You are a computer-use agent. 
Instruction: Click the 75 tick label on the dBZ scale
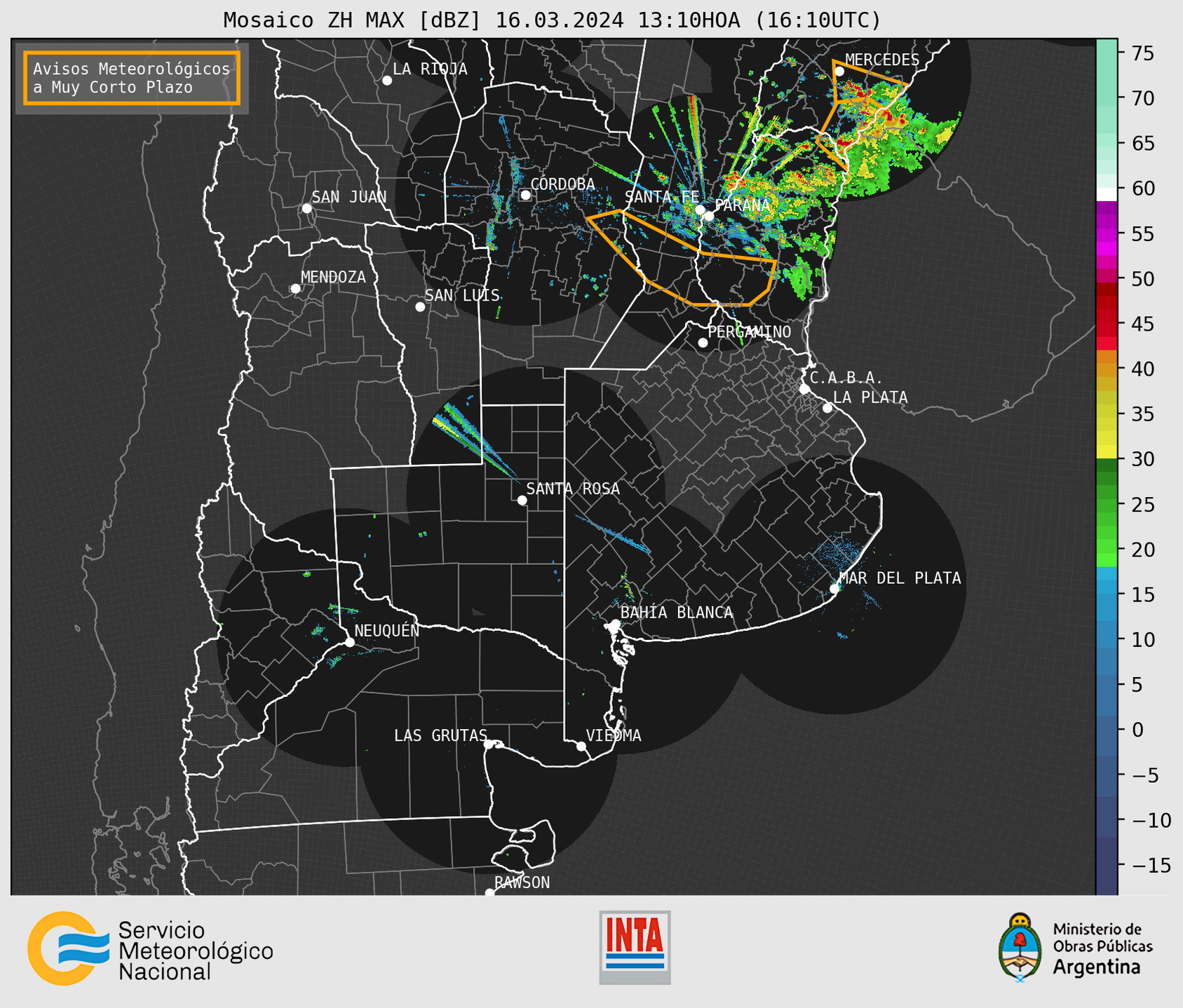pyautogui.click(x=1142, y=53)
